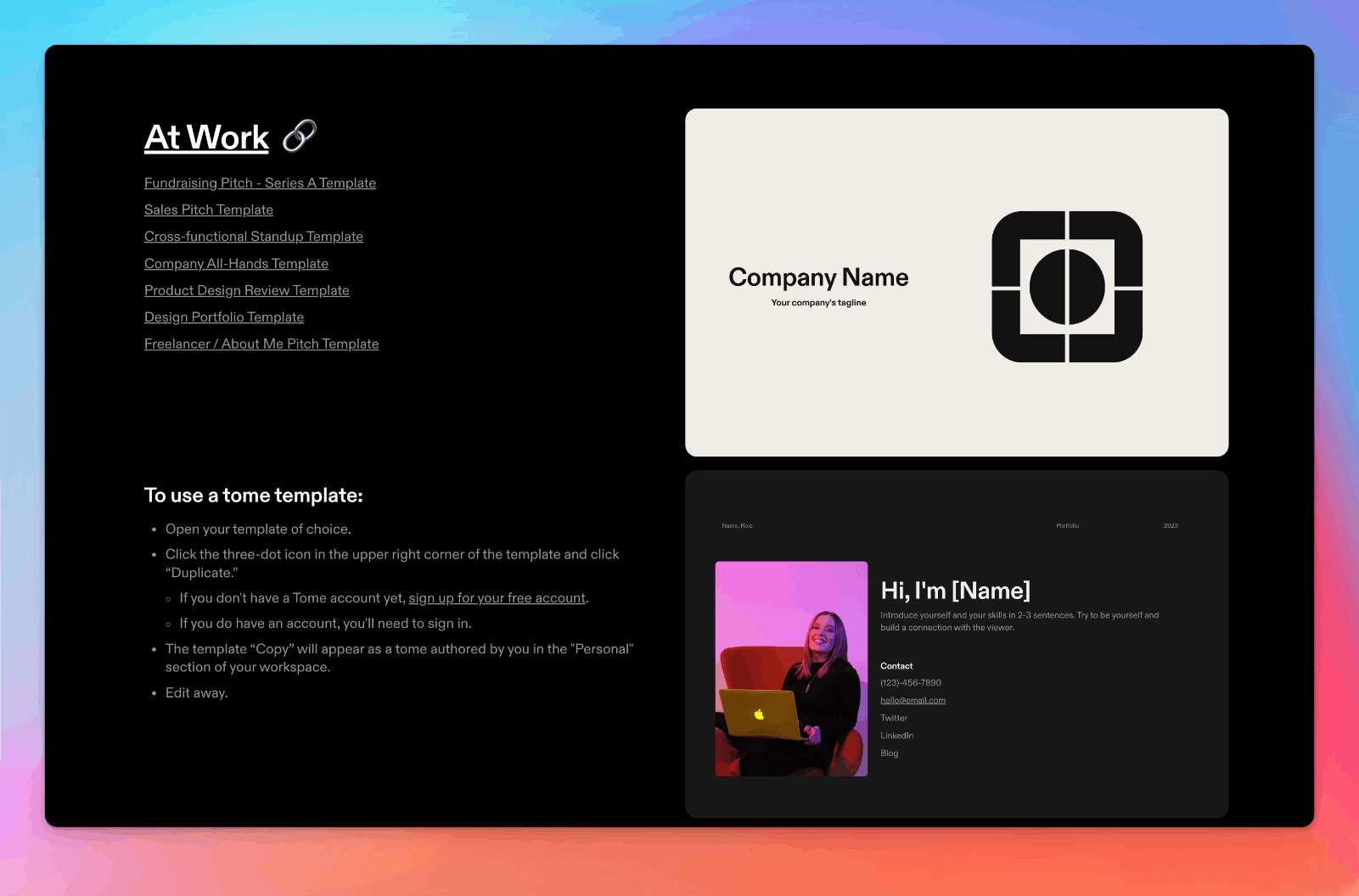Open Product Design Review Template link
1359x896 pixels.
point(247,290)
